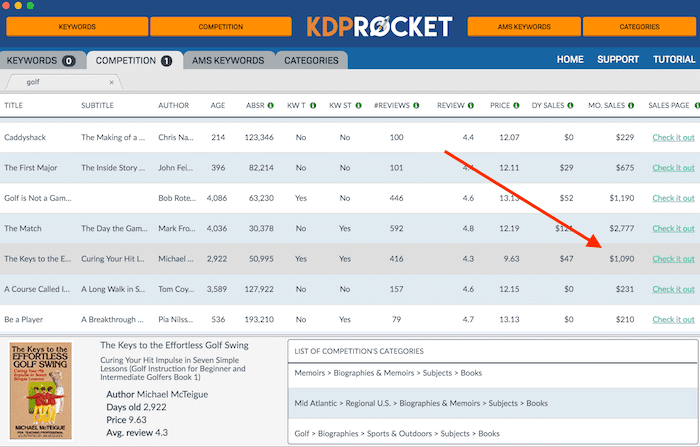Open the gray AMS KEYWORDS tab
700x447 pixels.
click(x=228, y=60)
